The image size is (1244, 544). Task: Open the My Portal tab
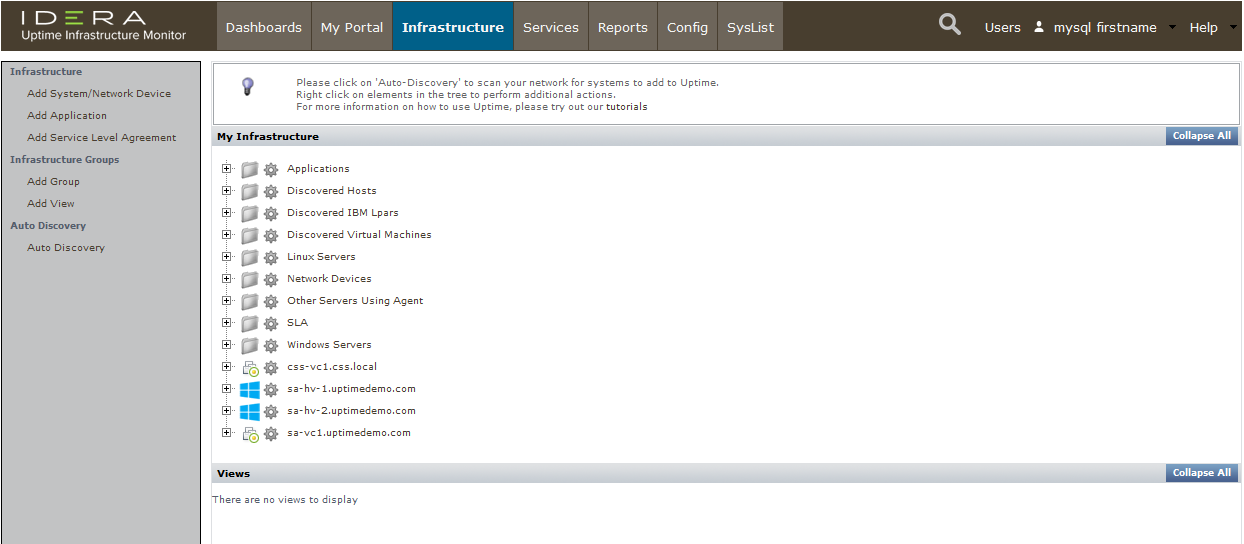click(352, 27)
